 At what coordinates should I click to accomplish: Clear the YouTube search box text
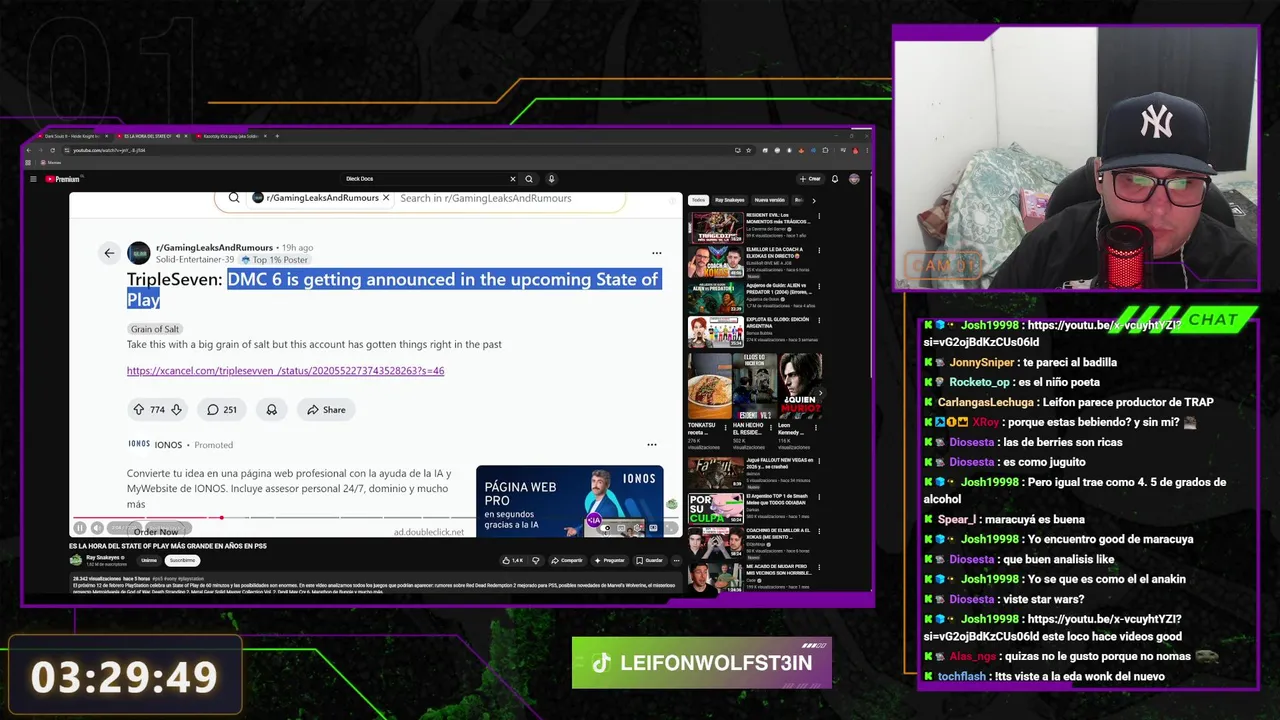pos(513,179)
